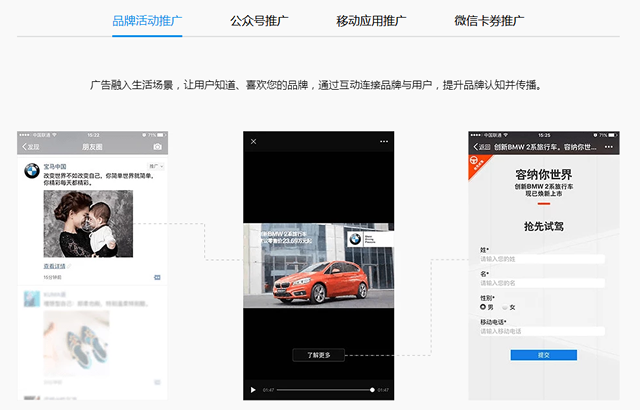Viewport: 640px width, 410px height.
Task: Click the BMW logo avatar in feed
Action: coord(32,170)
